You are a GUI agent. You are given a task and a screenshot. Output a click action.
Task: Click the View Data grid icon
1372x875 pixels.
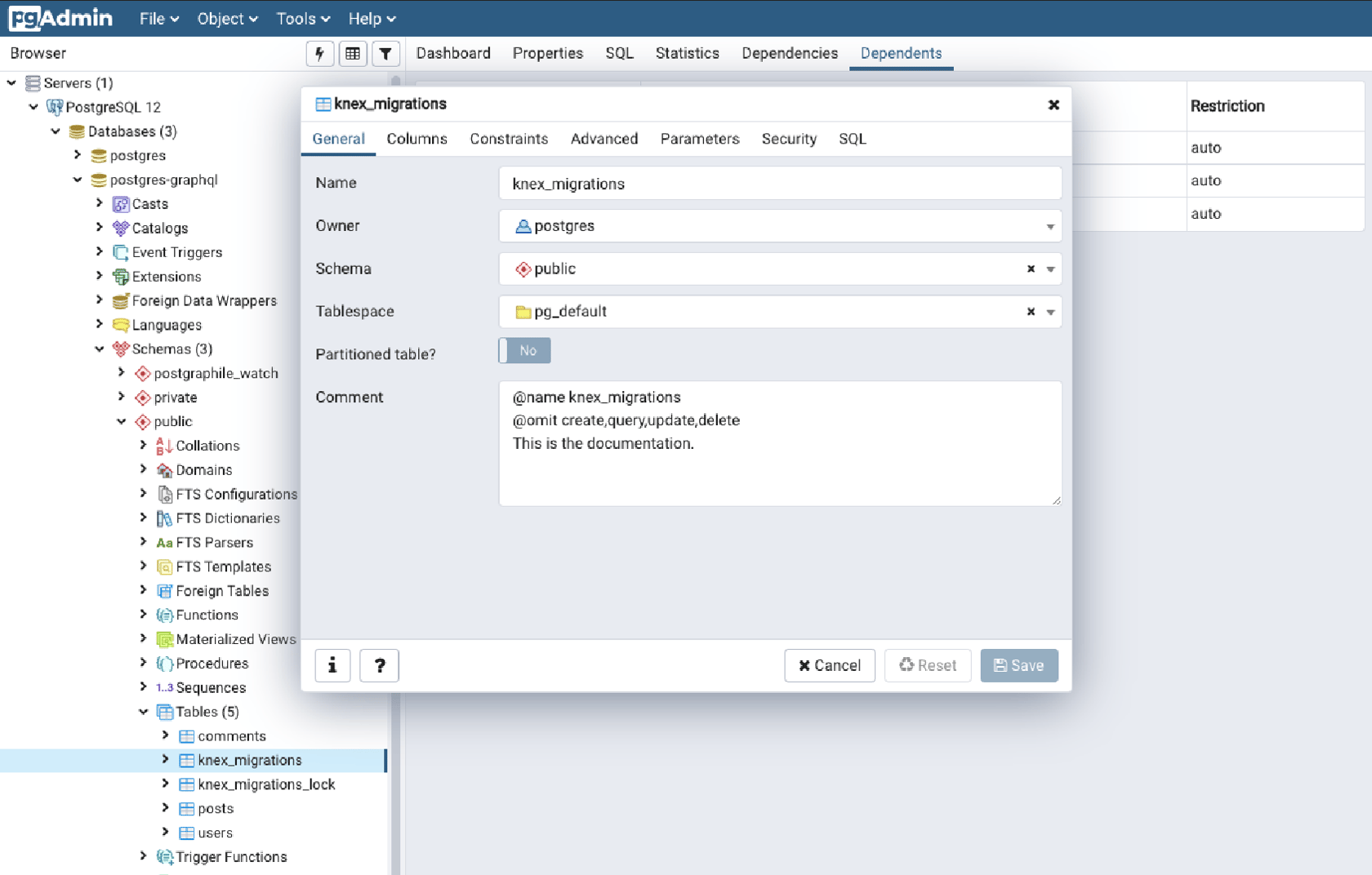pyautogui.click(x=353, y=54)
